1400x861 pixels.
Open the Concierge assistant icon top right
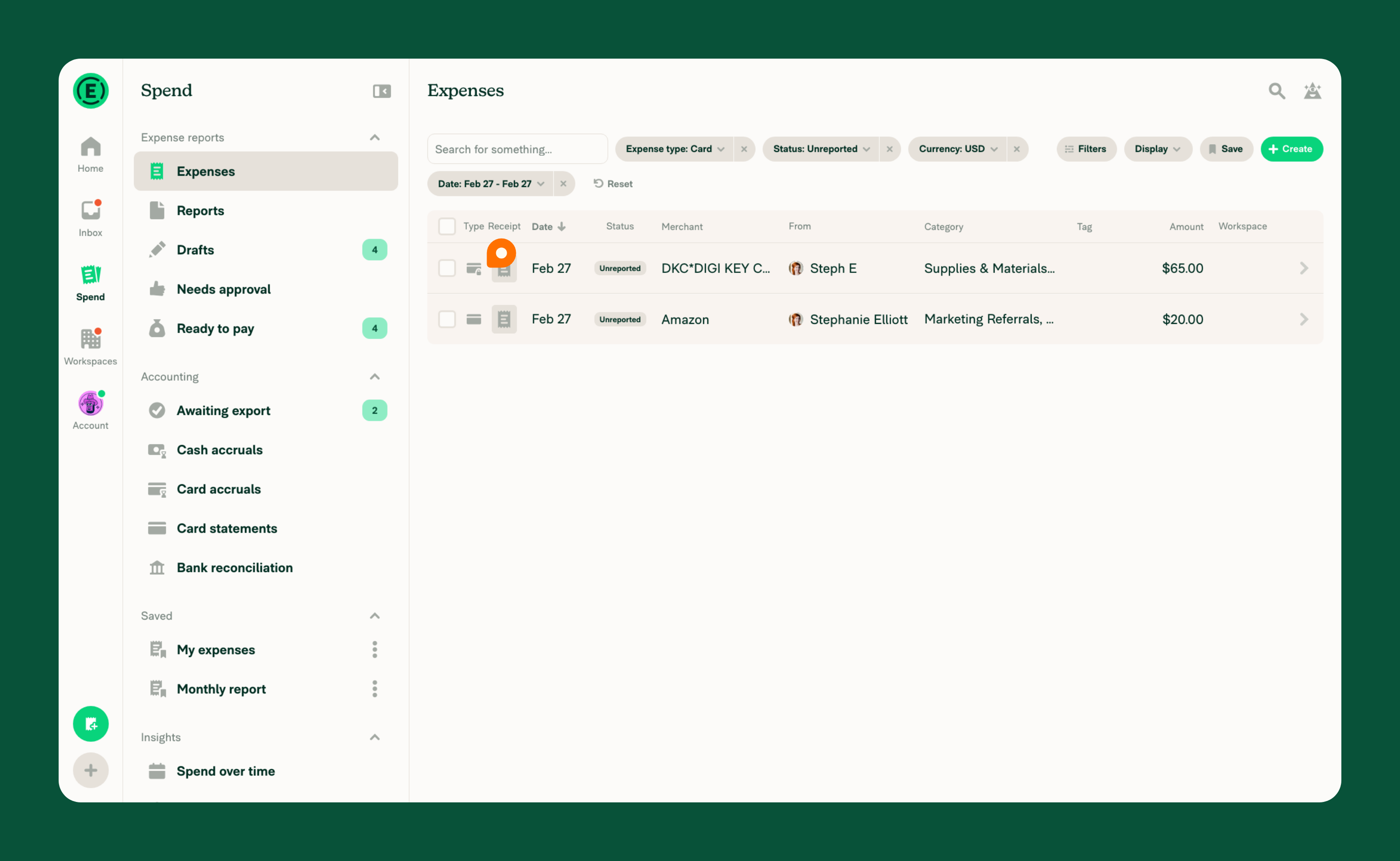1312,91
